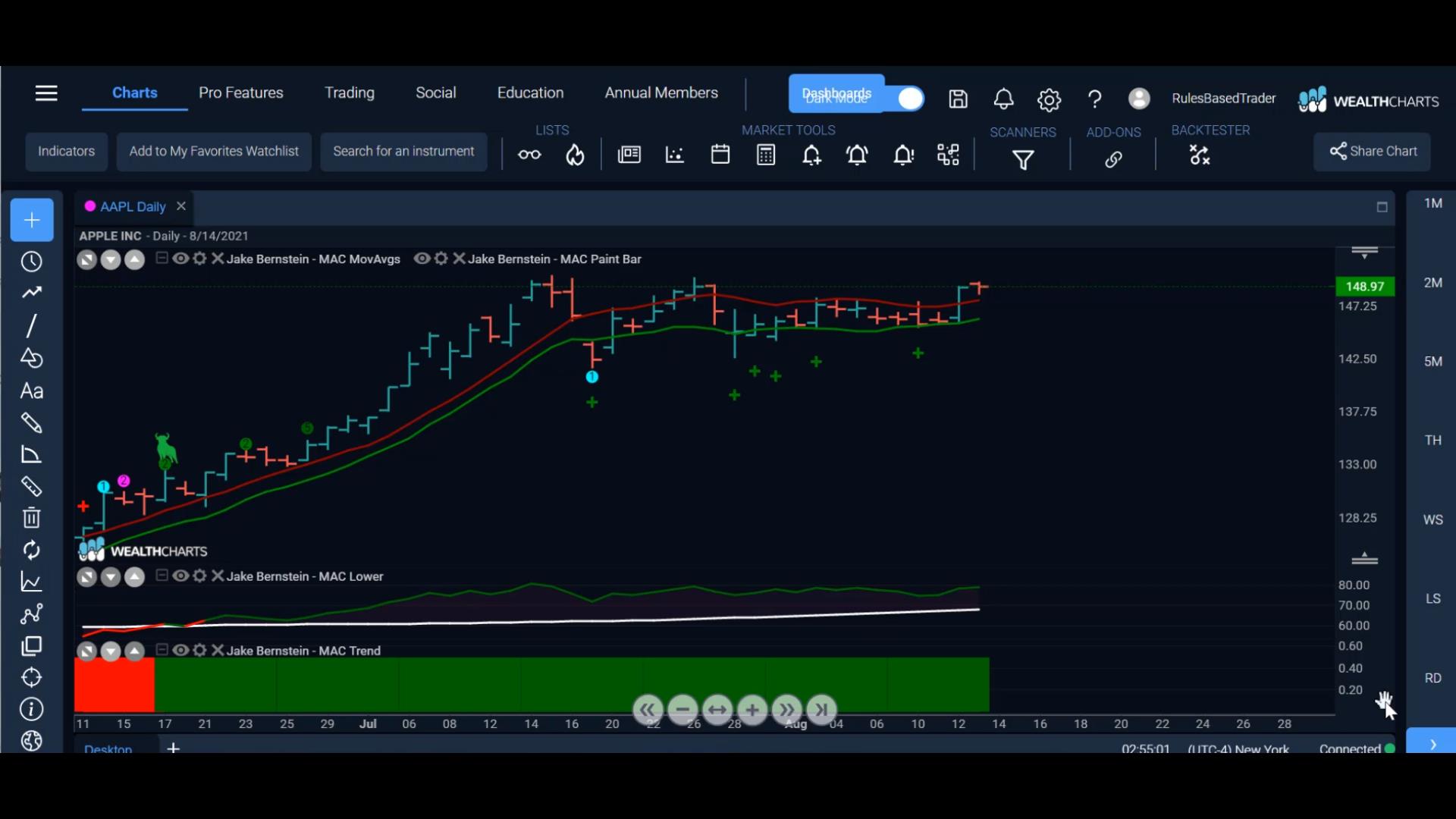Click the Indicators button
The width and height of the screenshot is (1456, 819).
67,152
